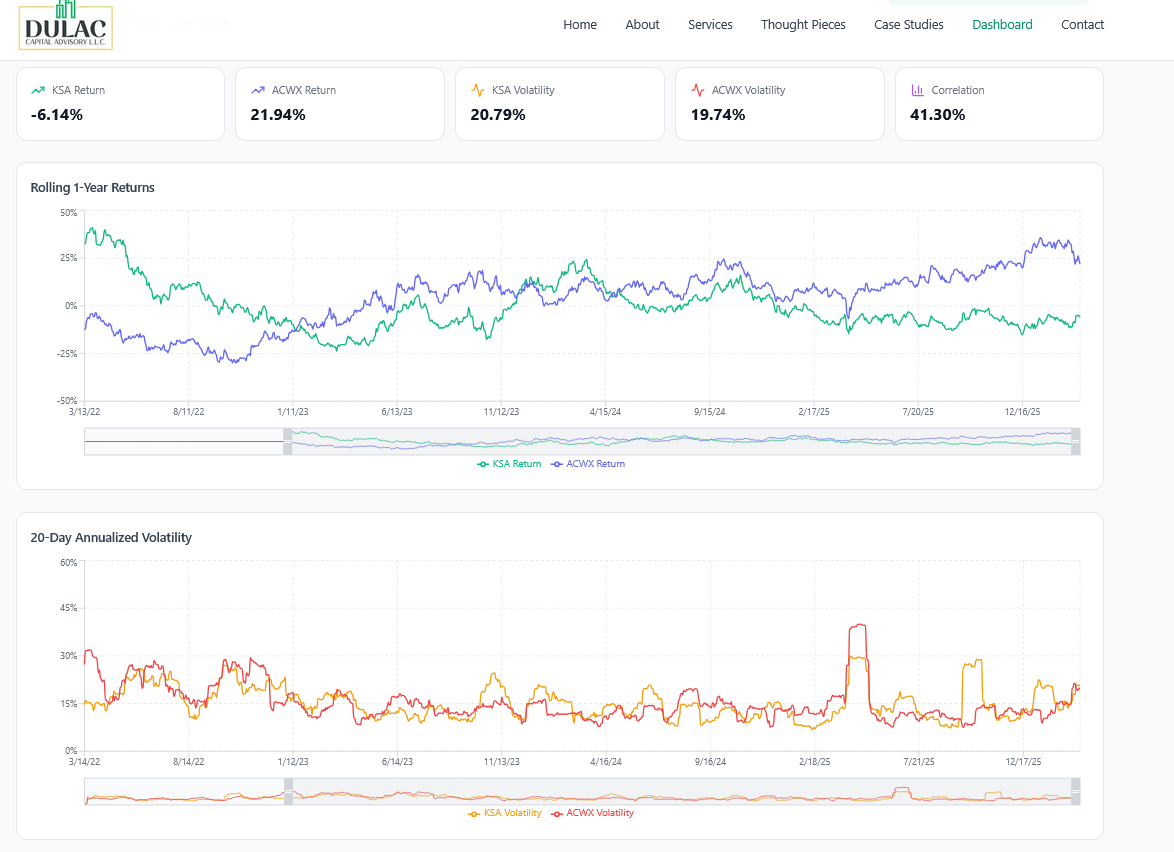Open the Home menu item

click(x=580, y=24)
